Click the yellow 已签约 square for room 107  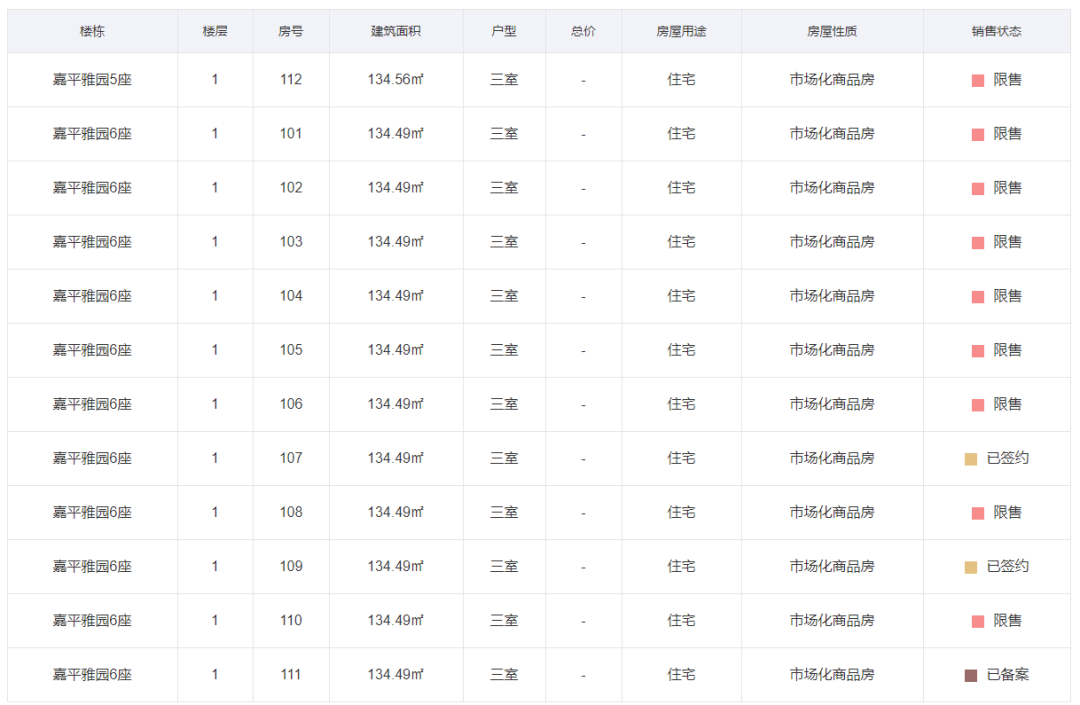(971, 459)
